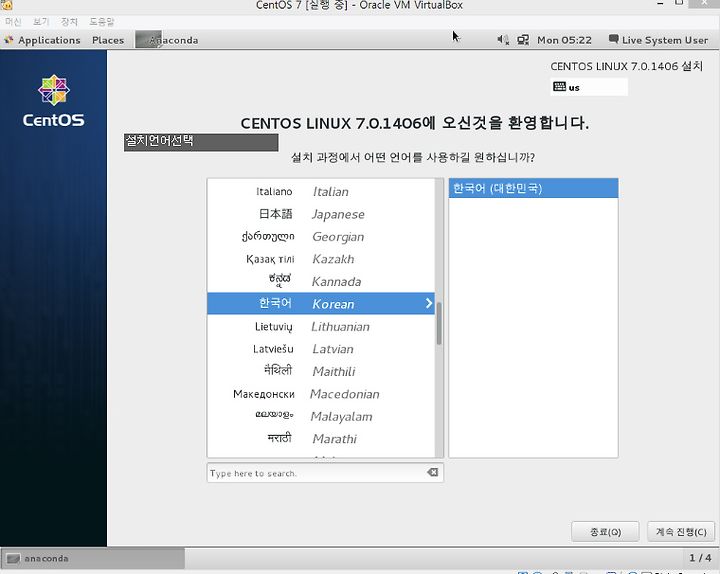Select Marathi language row
Screen dimensions: 720x574
[x=321, y=439]
